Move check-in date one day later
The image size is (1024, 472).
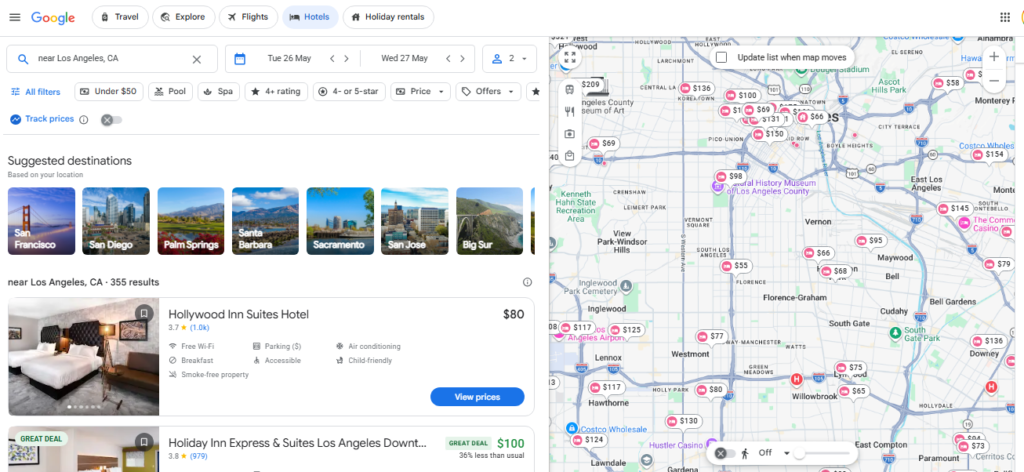(x=346, y=59)
